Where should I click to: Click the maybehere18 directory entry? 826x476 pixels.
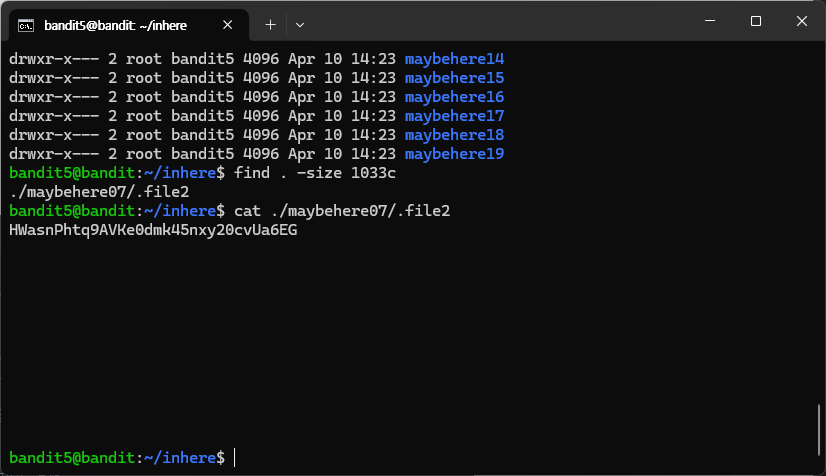point(454,135)
